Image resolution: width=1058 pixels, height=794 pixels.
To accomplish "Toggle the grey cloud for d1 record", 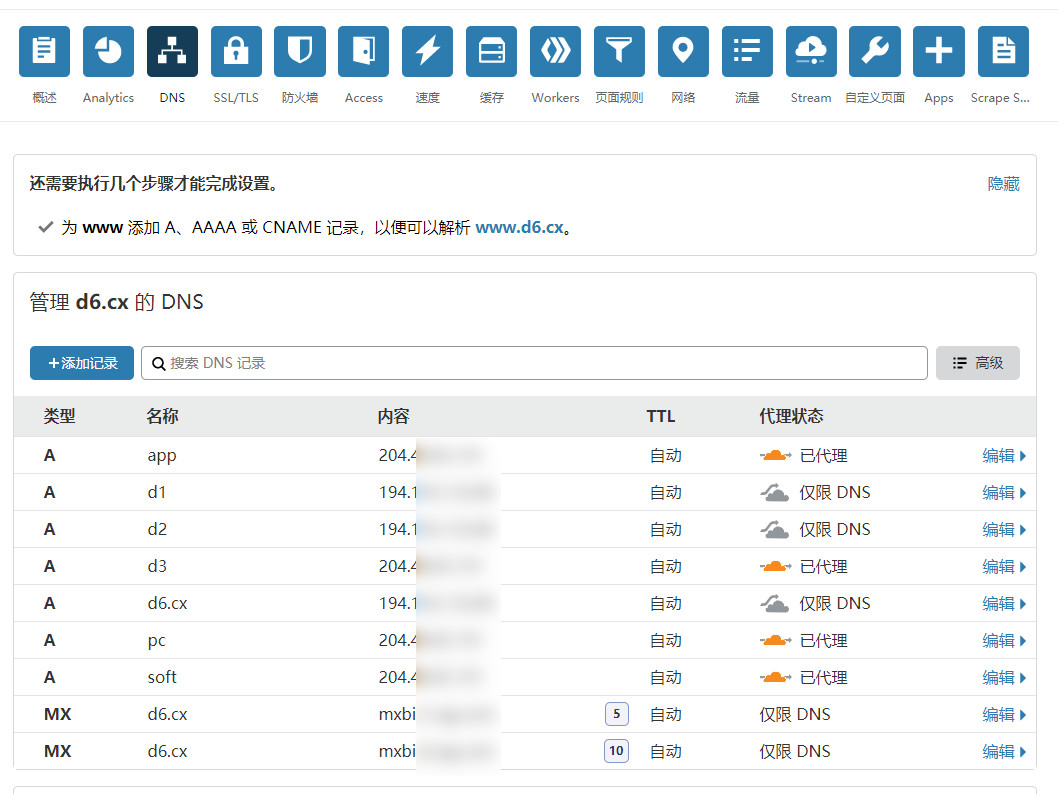I will tap(775, 493).
